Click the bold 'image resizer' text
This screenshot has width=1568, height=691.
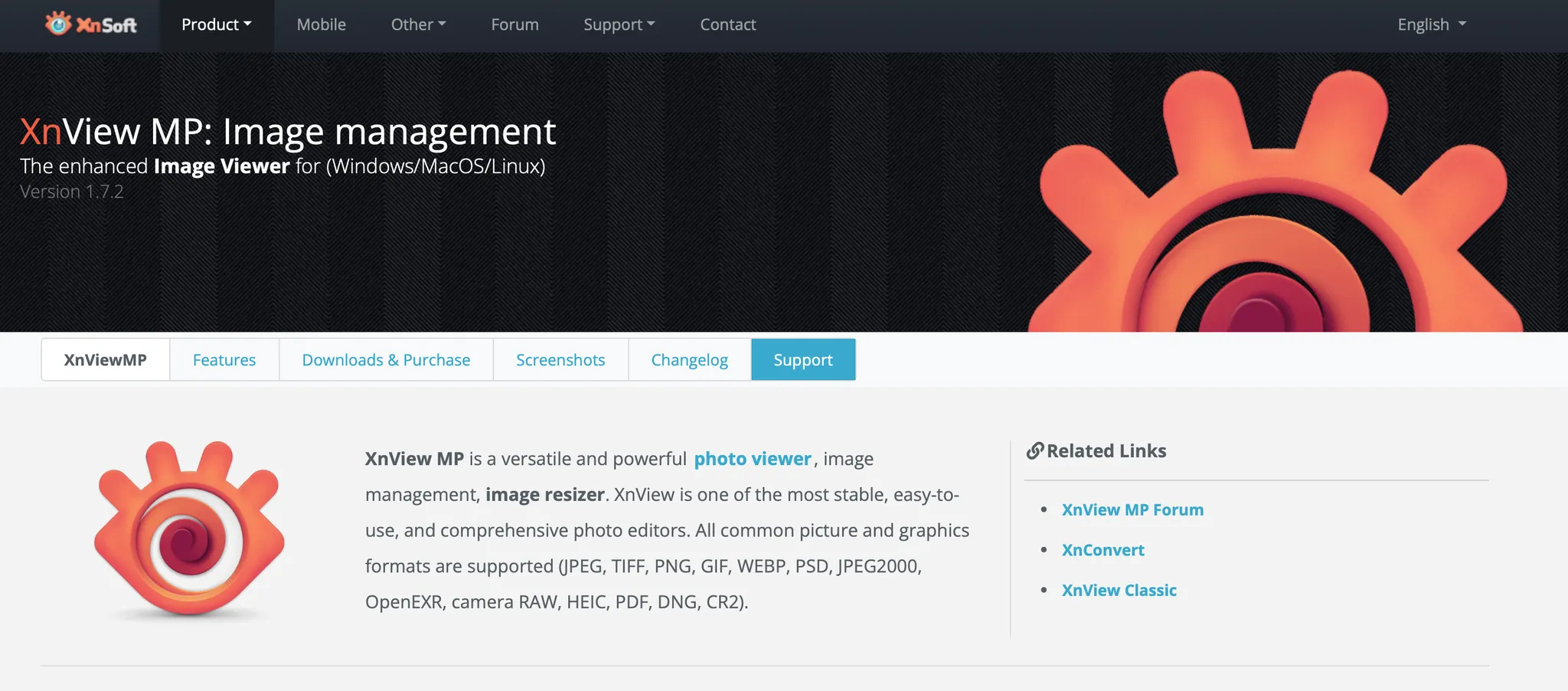pyautogui.click(x=545, y=495)
